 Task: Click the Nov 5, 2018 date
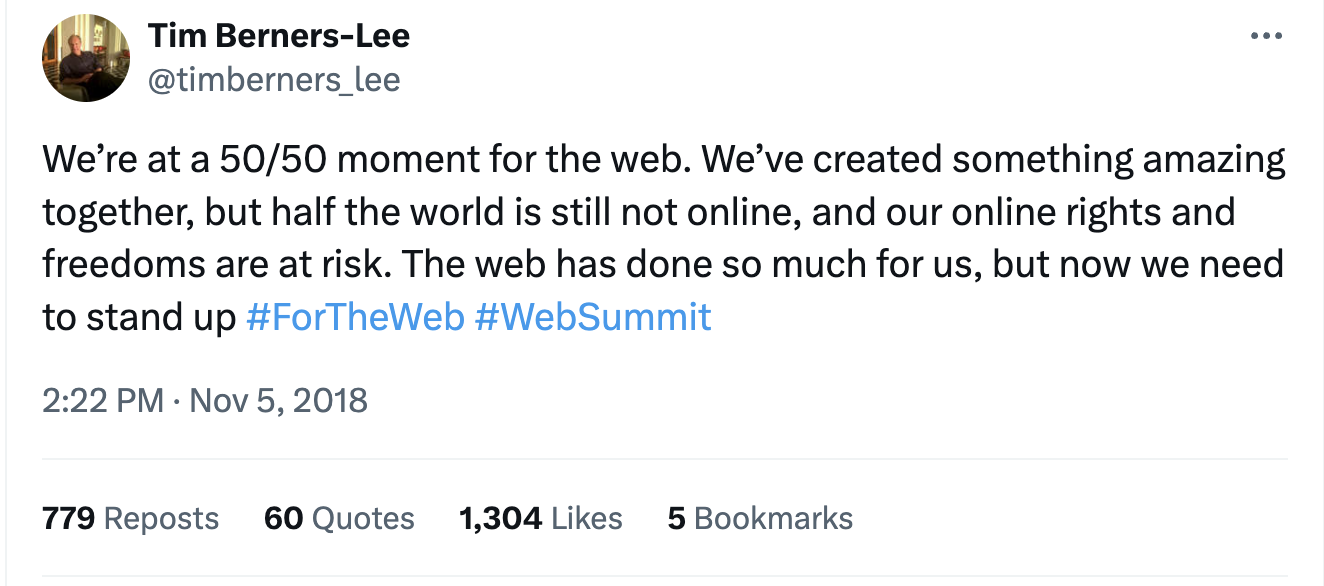pos(278,401)
